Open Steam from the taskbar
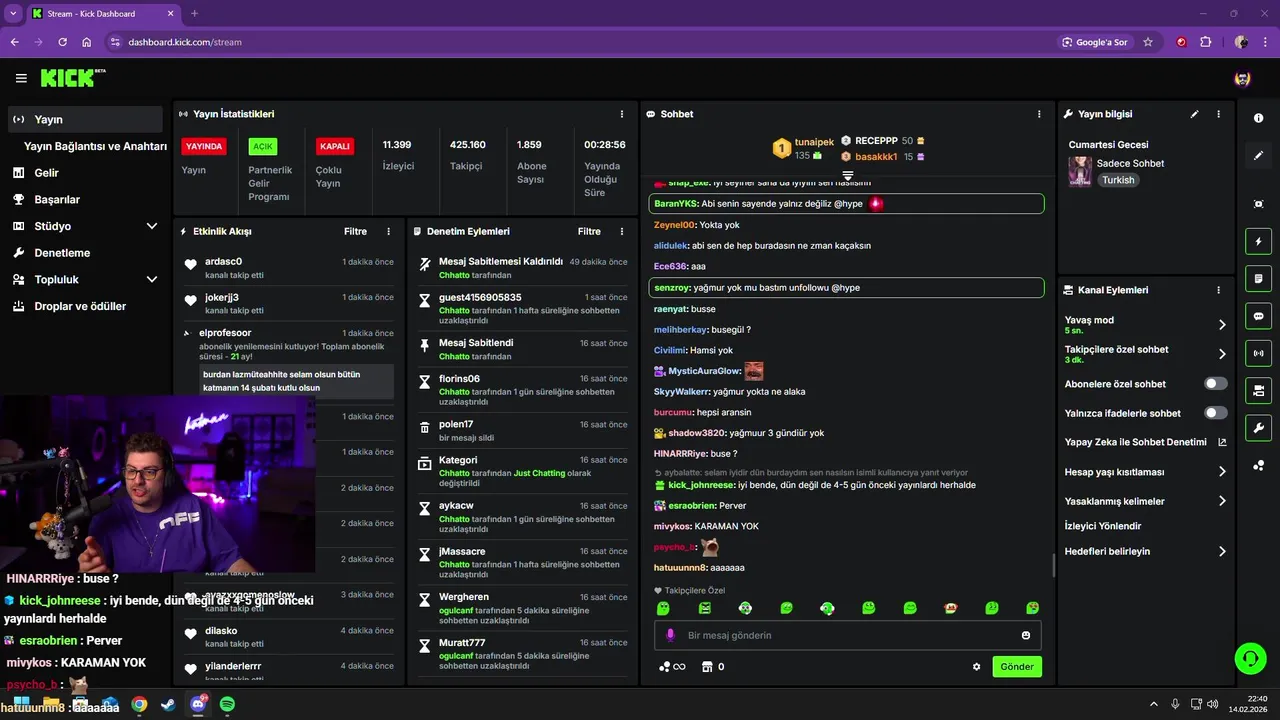Viewport: 1280px width, 720px height. pos(168,704)
